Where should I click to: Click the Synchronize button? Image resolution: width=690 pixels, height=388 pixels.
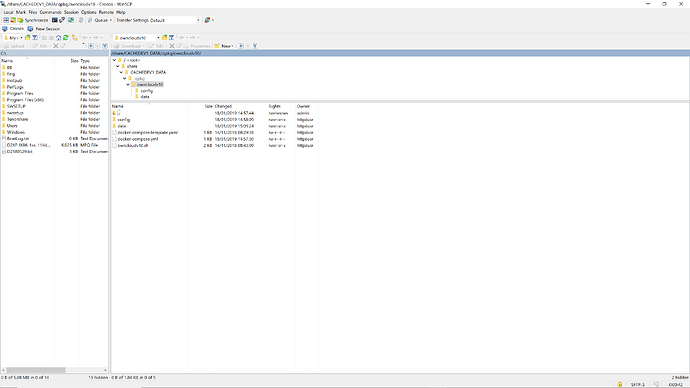tap(33, 20)
